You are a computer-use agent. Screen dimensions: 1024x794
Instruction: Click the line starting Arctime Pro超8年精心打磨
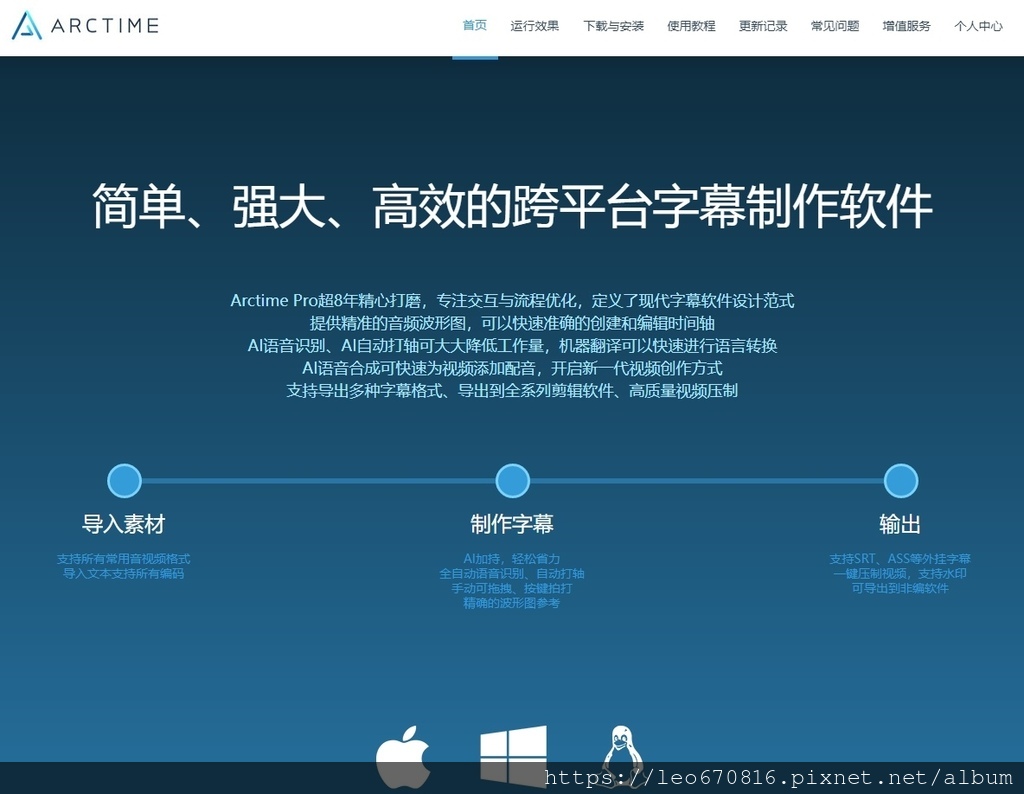[512, 300]
